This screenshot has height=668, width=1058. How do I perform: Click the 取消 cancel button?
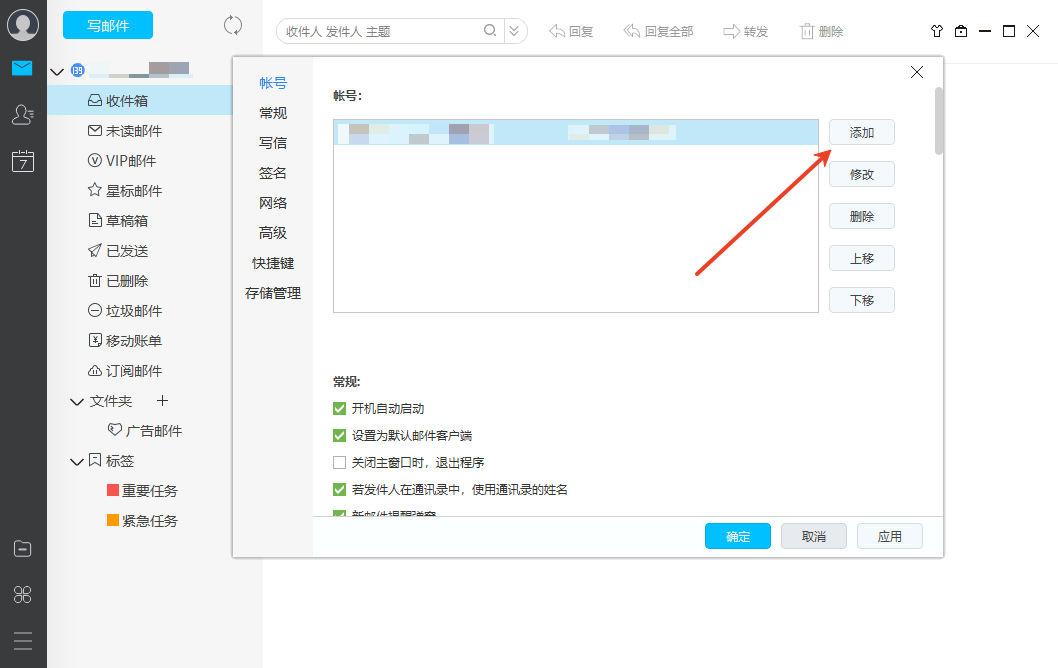pyautogui.click(x=814, y=536)
